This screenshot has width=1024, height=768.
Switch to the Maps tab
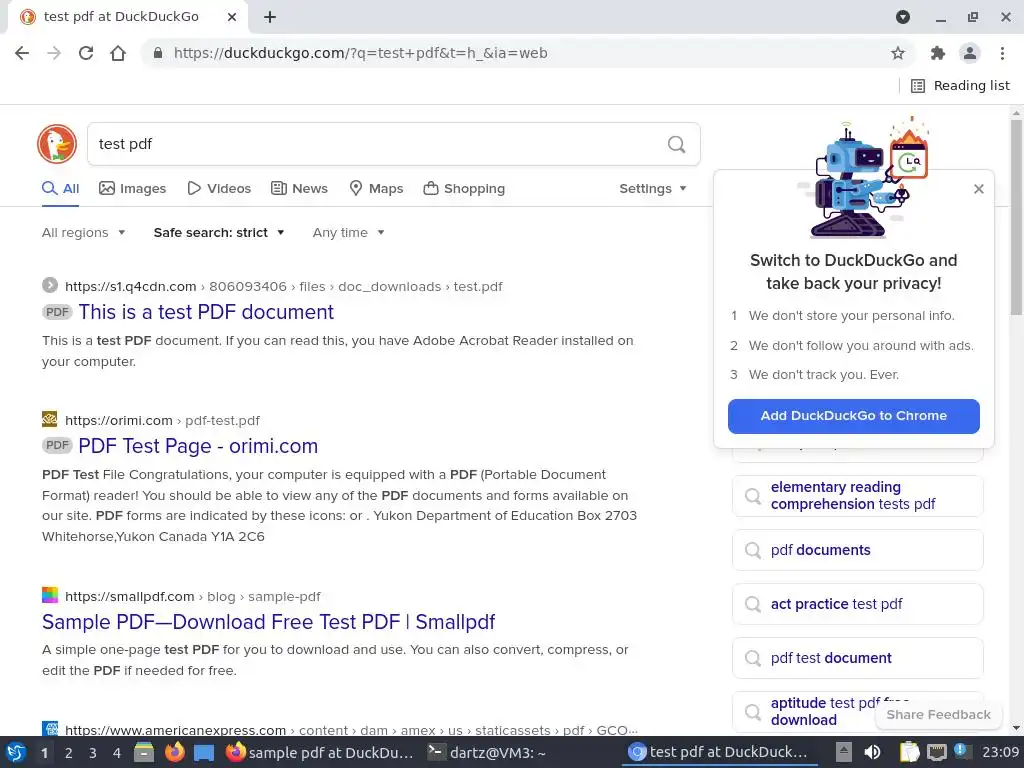point(376,189)
